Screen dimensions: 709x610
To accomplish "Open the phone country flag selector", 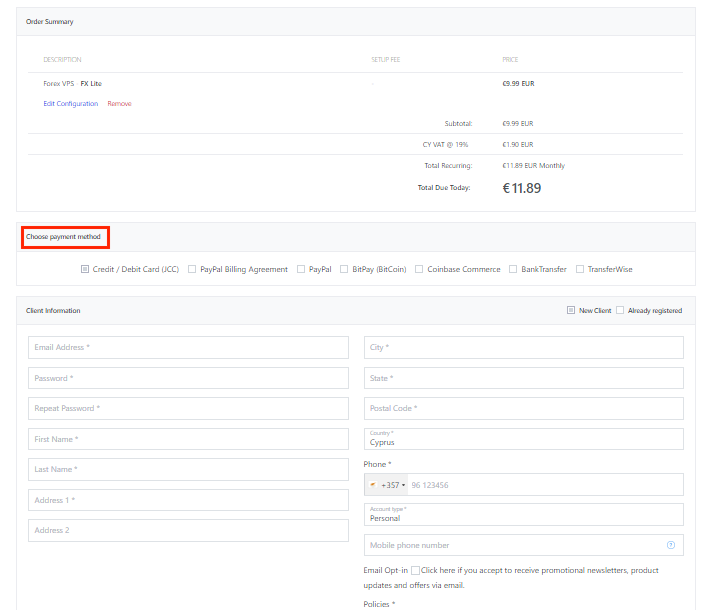I will (387, 485).
